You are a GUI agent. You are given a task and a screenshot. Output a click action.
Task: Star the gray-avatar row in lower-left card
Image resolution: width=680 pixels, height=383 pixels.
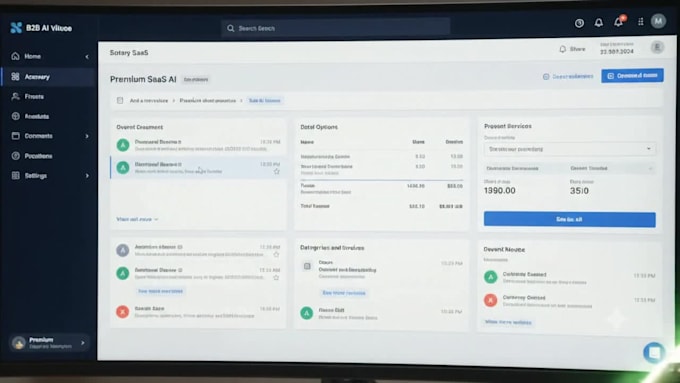[x=276, y=255]
